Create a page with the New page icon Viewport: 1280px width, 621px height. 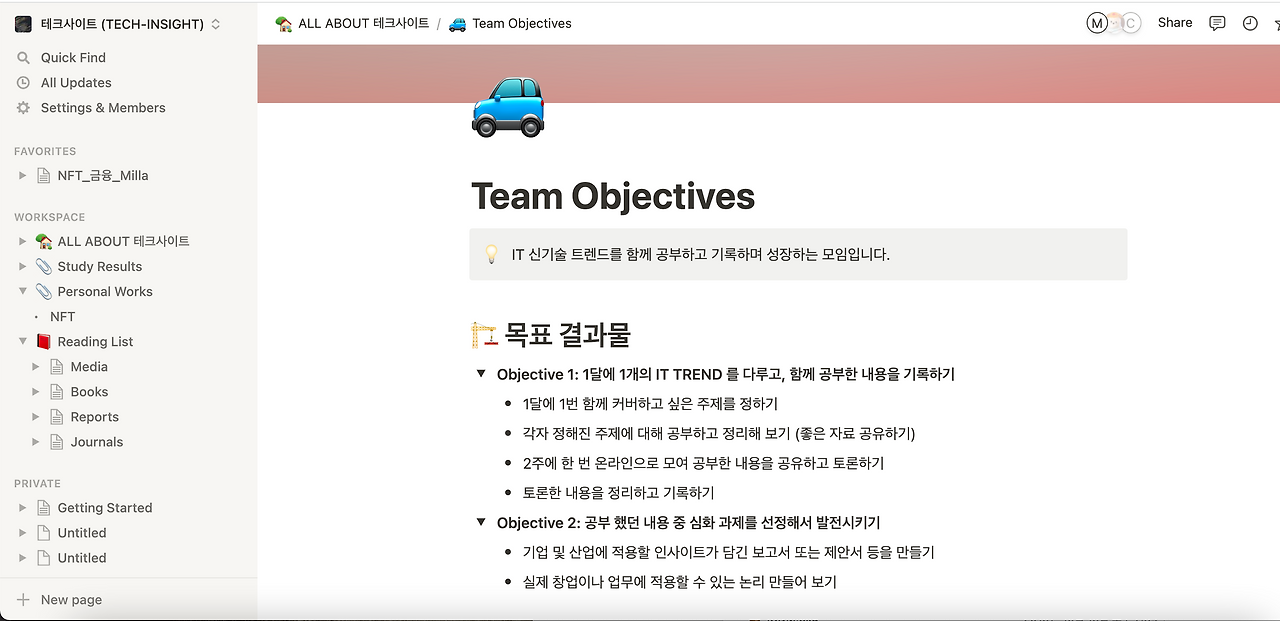click(22, 599)
